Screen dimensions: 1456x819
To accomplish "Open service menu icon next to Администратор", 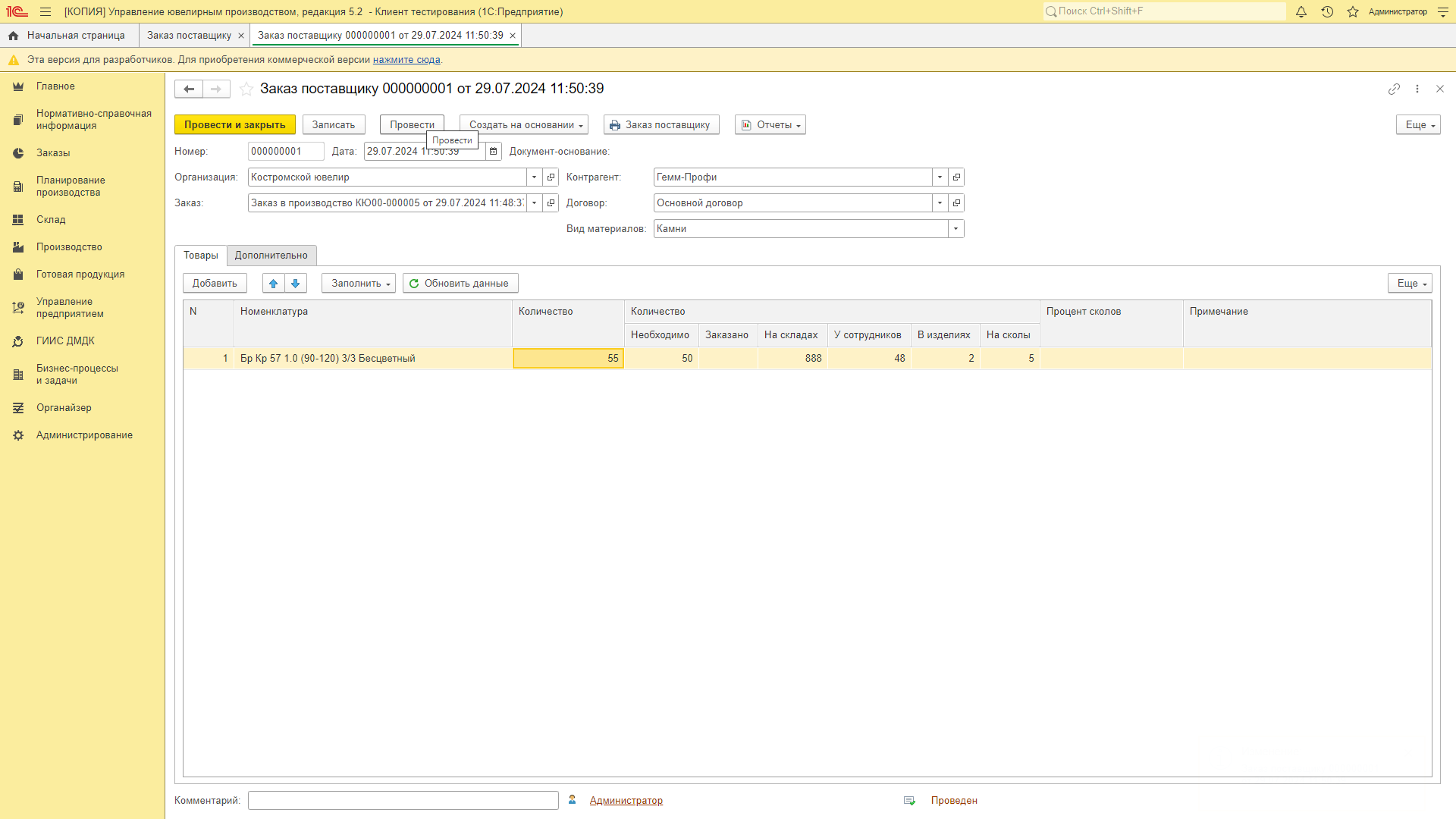I will pyautogui.click(x=1443, y=11).
